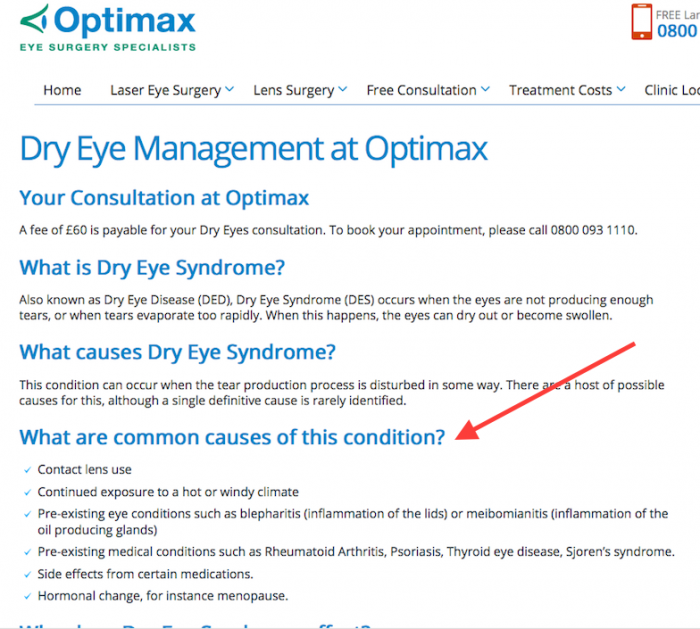Click the Dry Eye Management at Optimax title
Screen dimensions: 700x629
254,150
